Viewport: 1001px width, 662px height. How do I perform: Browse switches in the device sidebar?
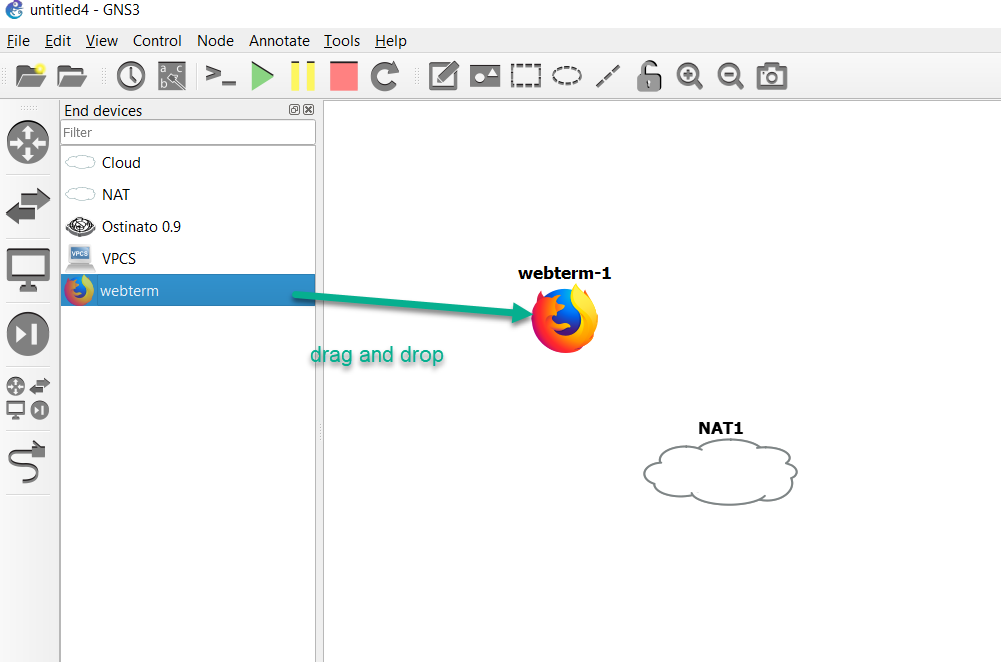(28, 206)
